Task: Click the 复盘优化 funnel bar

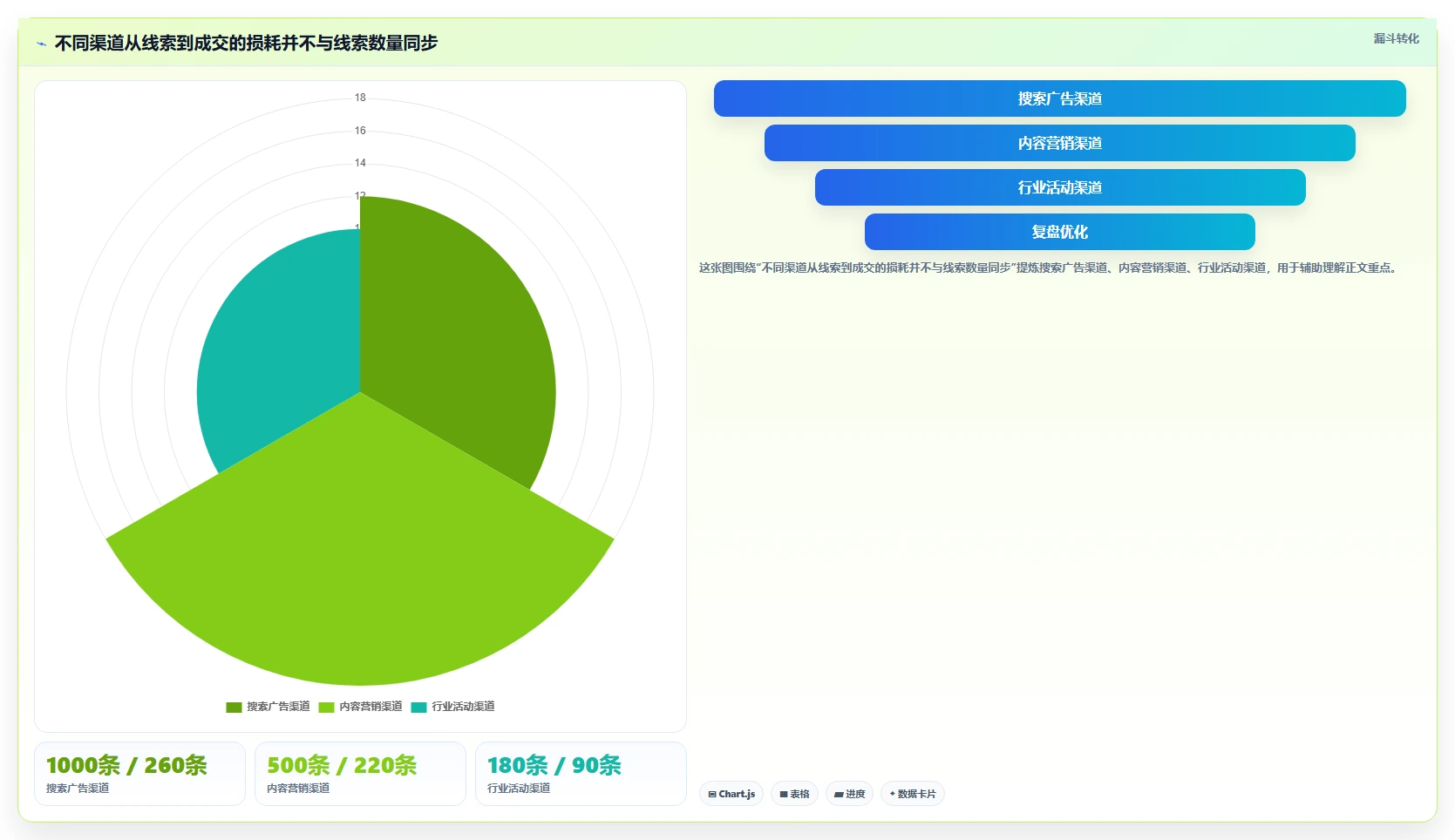Action: [x=1059, y=232]
